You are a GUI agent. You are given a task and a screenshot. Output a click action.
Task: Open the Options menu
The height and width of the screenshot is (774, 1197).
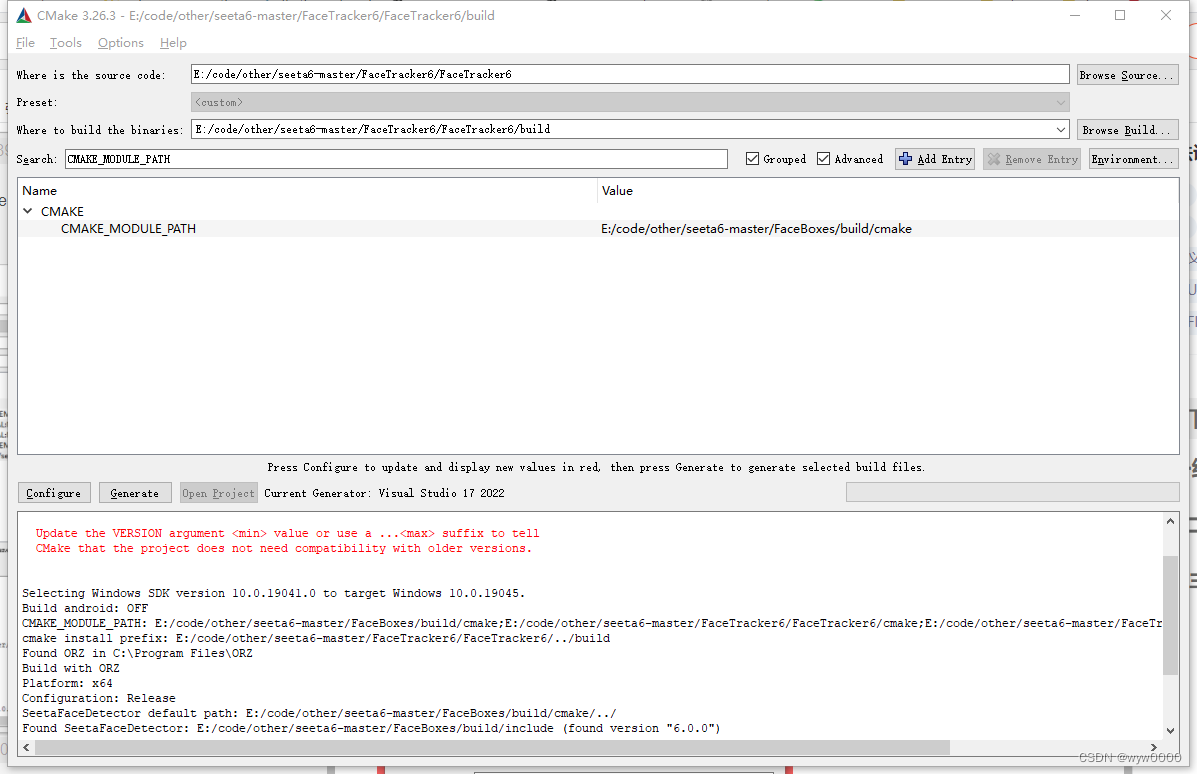pyautogui.click(x=121, y=43)
